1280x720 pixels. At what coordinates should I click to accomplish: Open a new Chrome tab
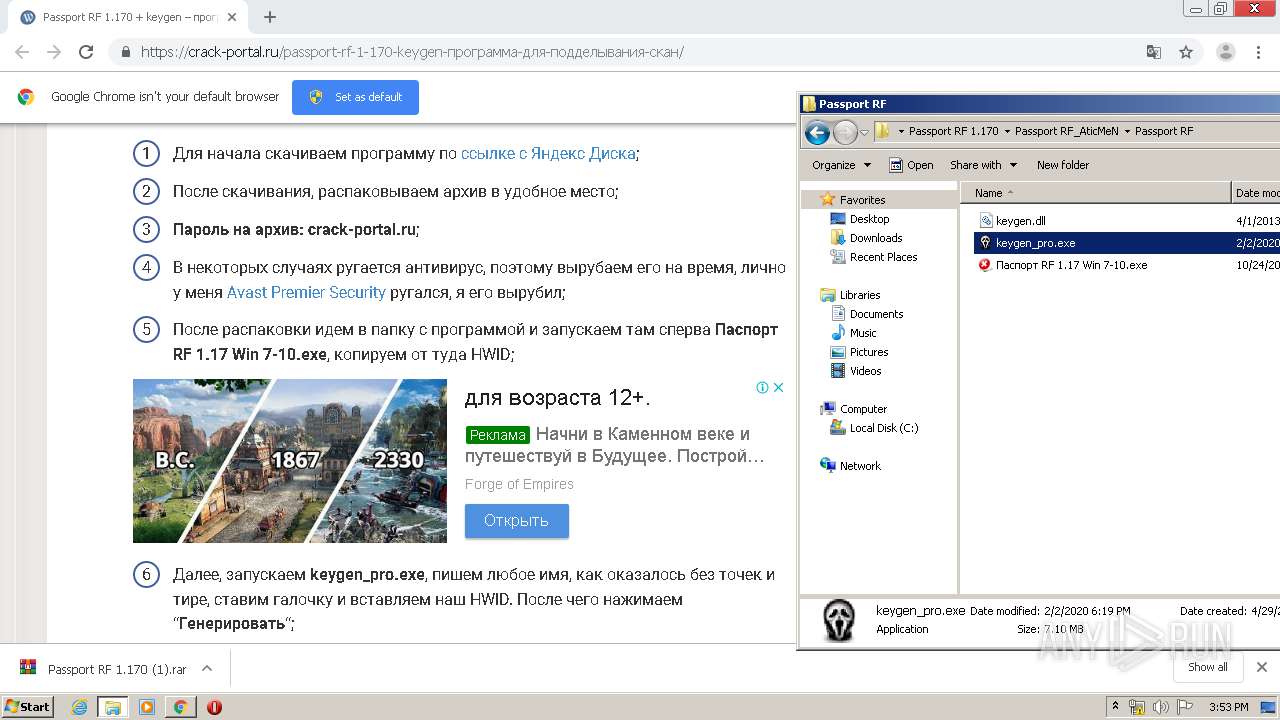click(x=270, y=17)
